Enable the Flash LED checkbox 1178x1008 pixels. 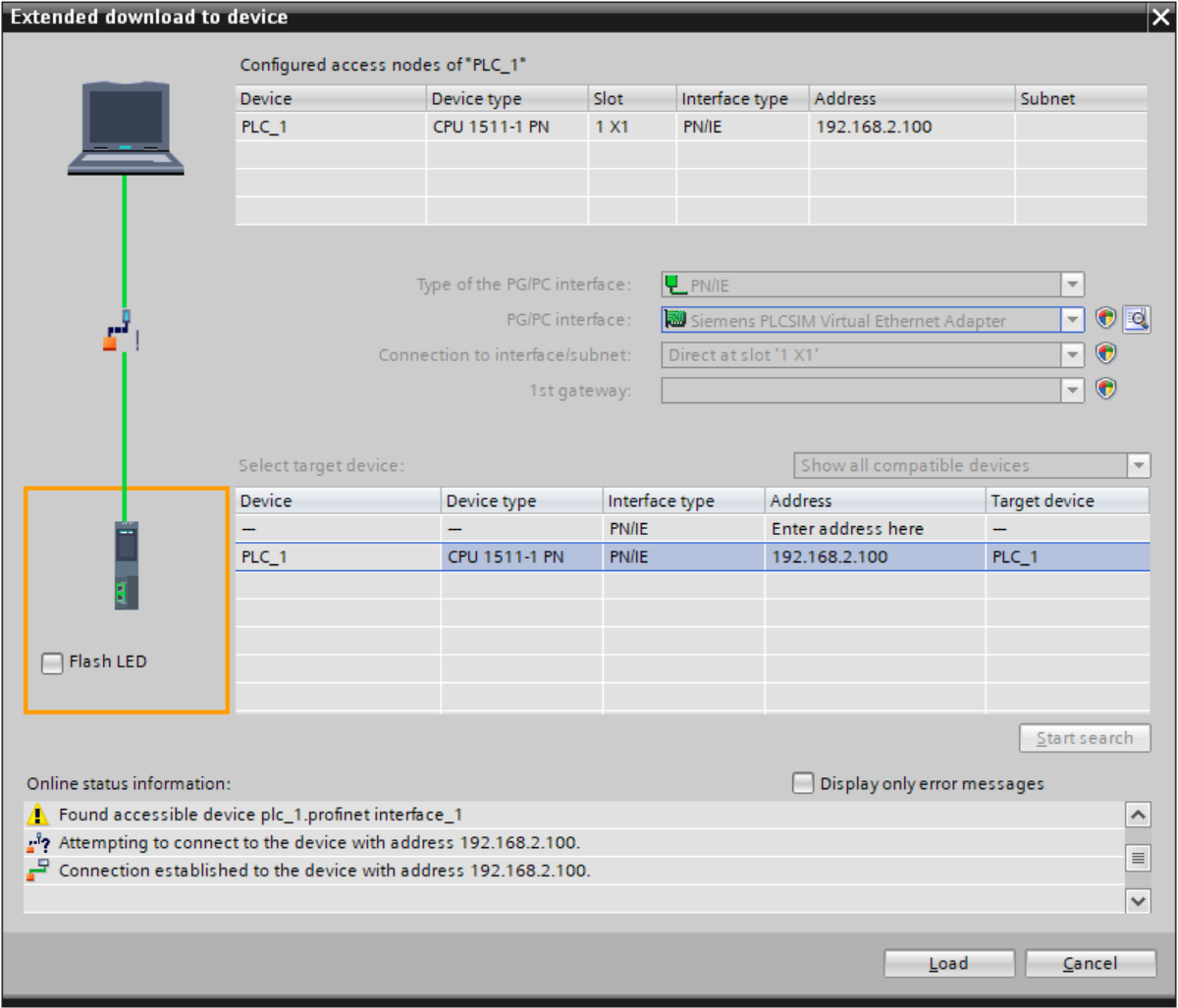point(51,663)
